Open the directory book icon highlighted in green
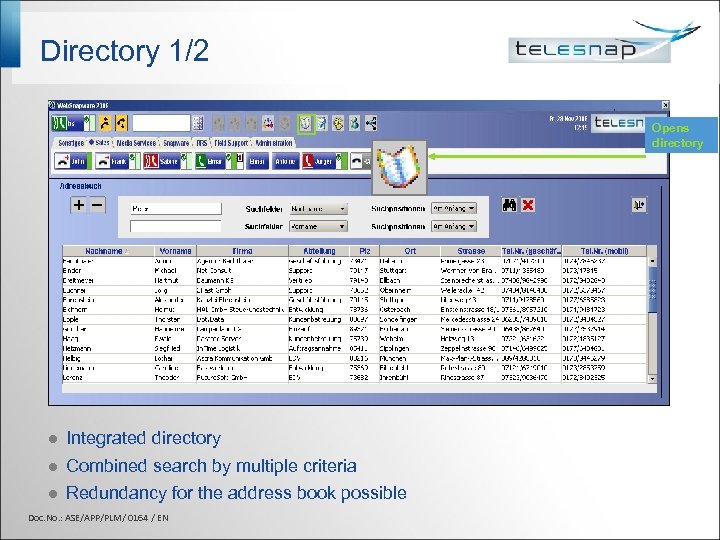Screen dimensions: 720x540 [306, 123]
